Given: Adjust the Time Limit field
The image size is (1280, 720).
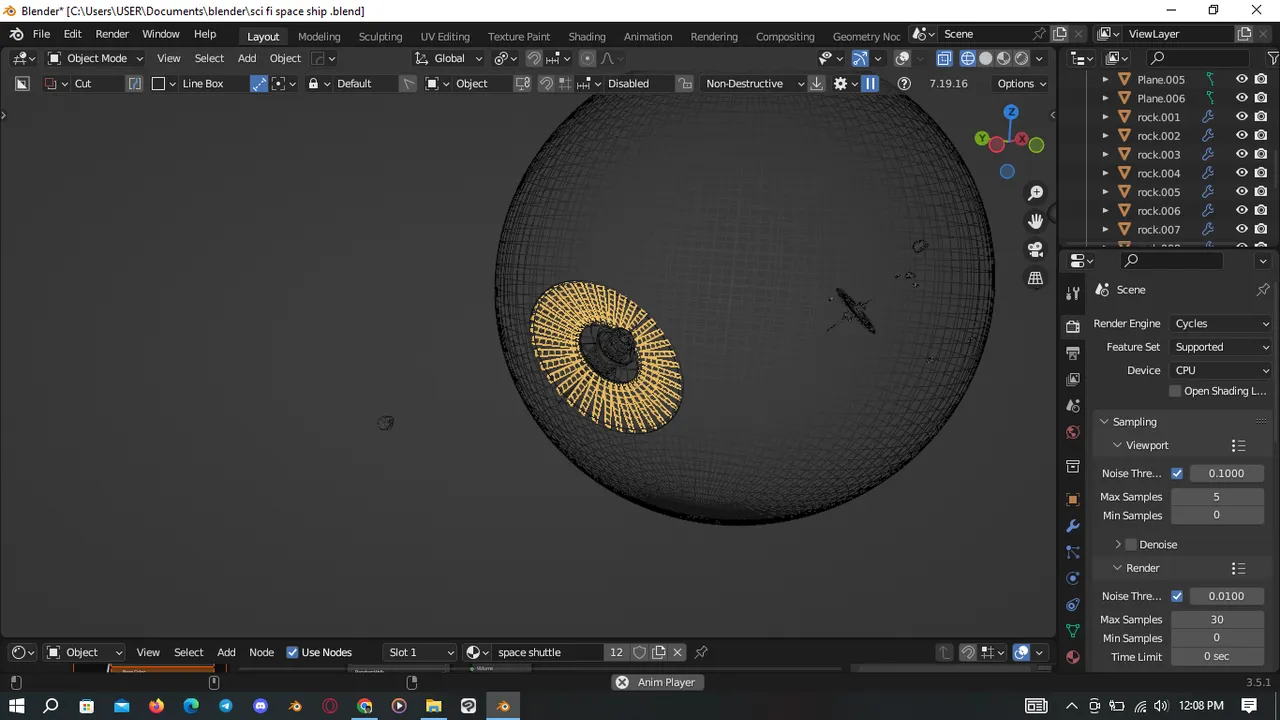Looking at the screenshot, I should coord(1217,656).
